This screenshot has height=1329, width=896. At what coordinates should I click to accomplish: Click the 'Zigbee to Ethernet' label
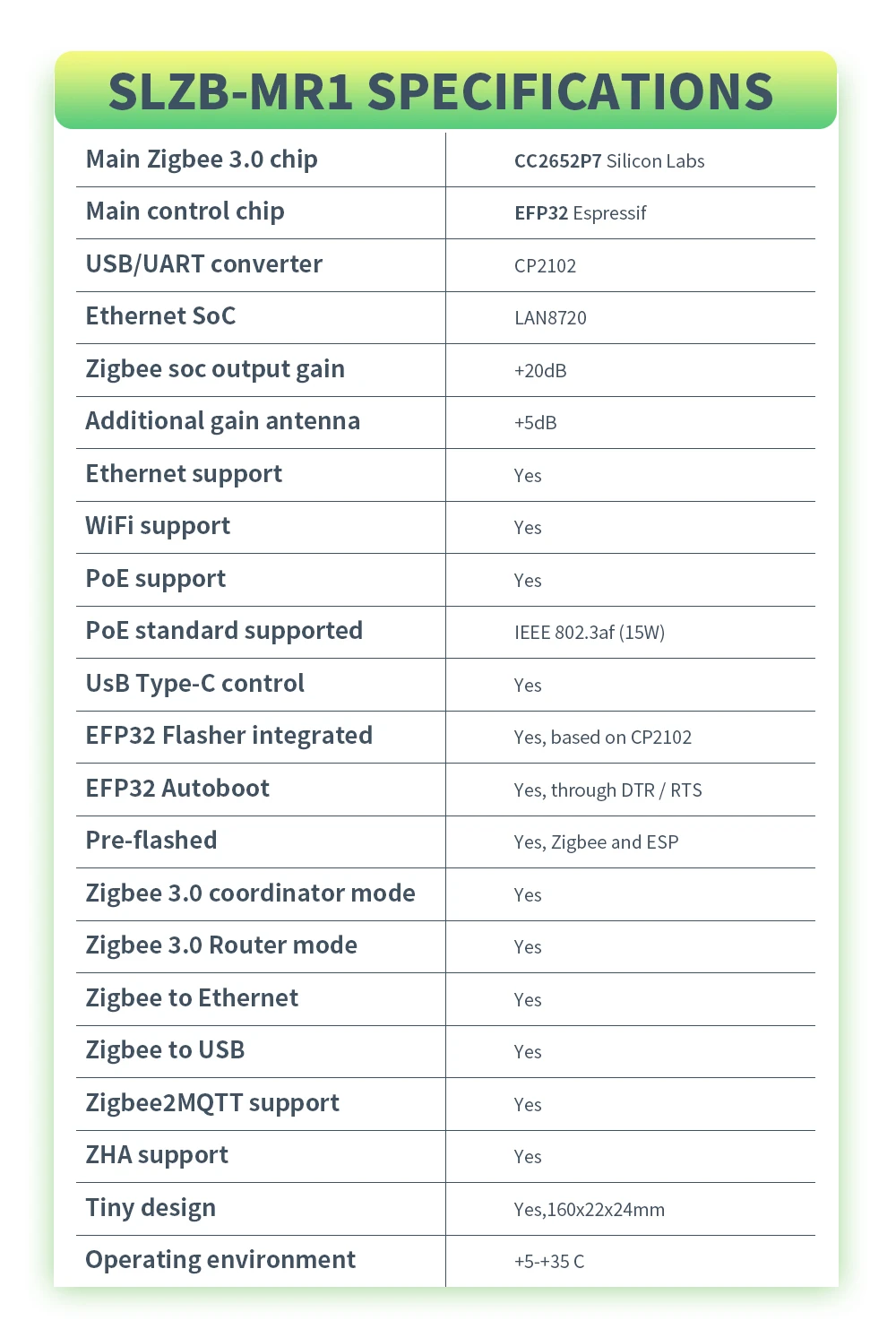pyautogui.click(x=192, y=998)
